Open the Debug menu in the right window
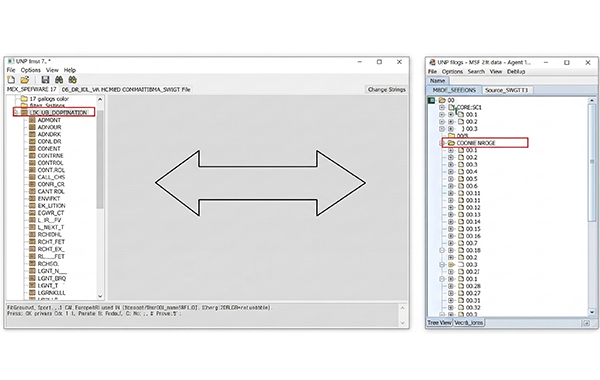The height and width of the screenshot is (380, 600). tap(516, 72)
